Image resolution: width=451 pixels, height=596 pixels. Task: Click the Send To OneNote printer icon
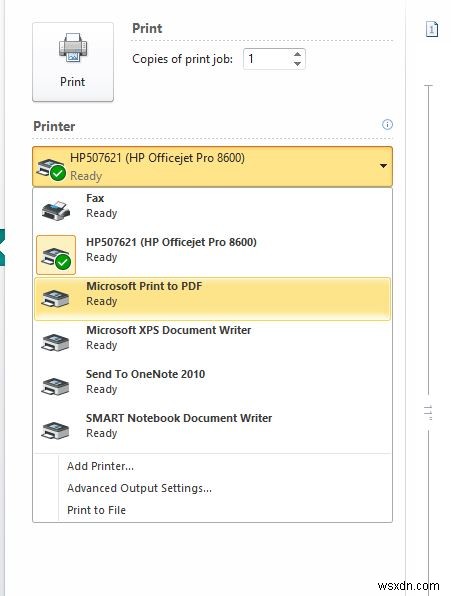(x=55, y=387)
